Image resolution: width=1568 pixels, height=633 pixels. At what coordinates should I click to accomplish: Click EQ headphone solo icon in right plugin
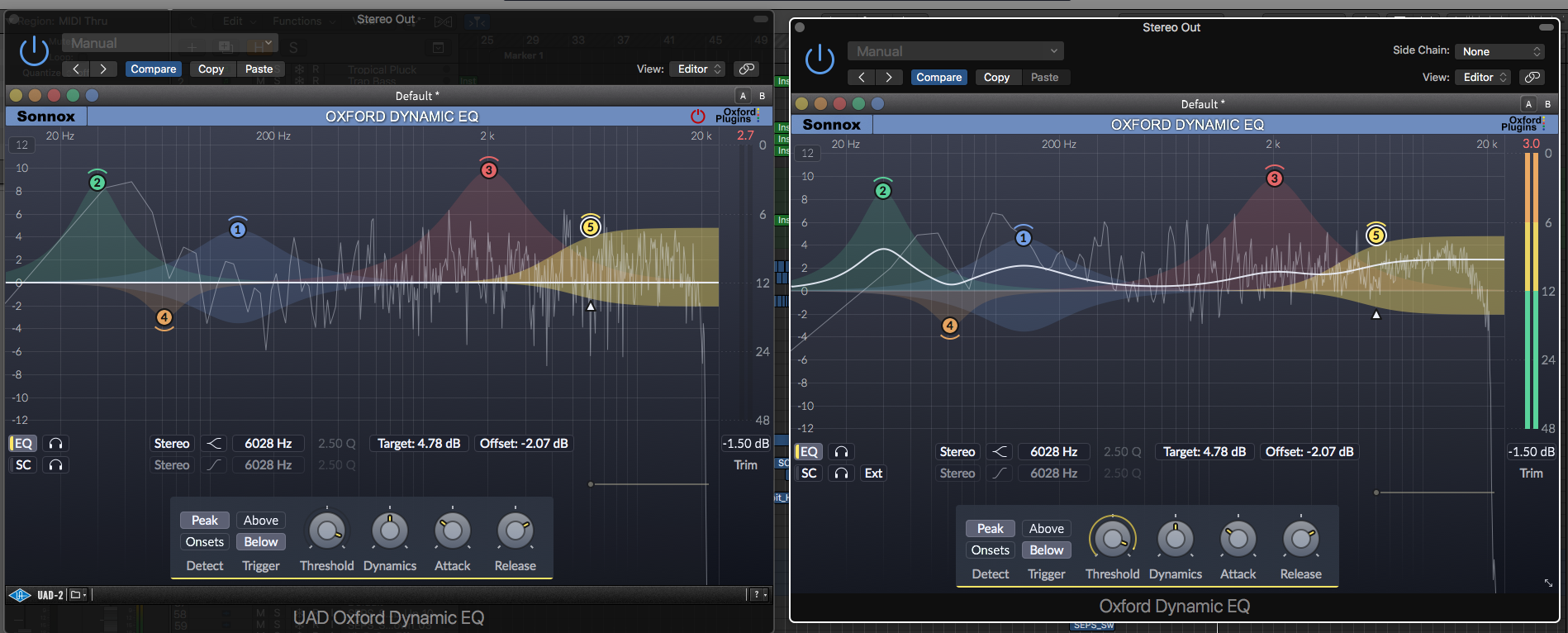841,452
